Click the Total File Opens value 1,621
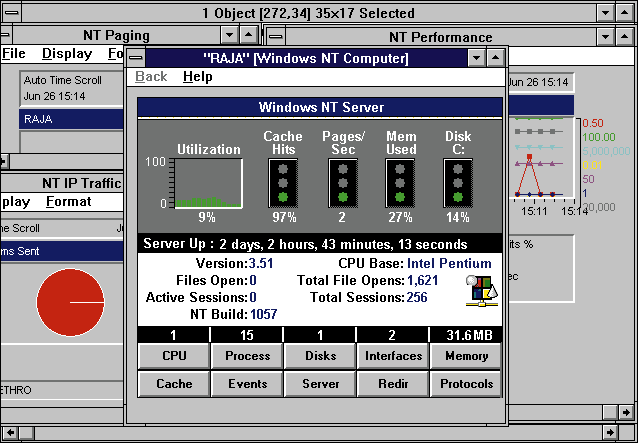Screen dimensions: 638x443 click(x=422, y=280)
